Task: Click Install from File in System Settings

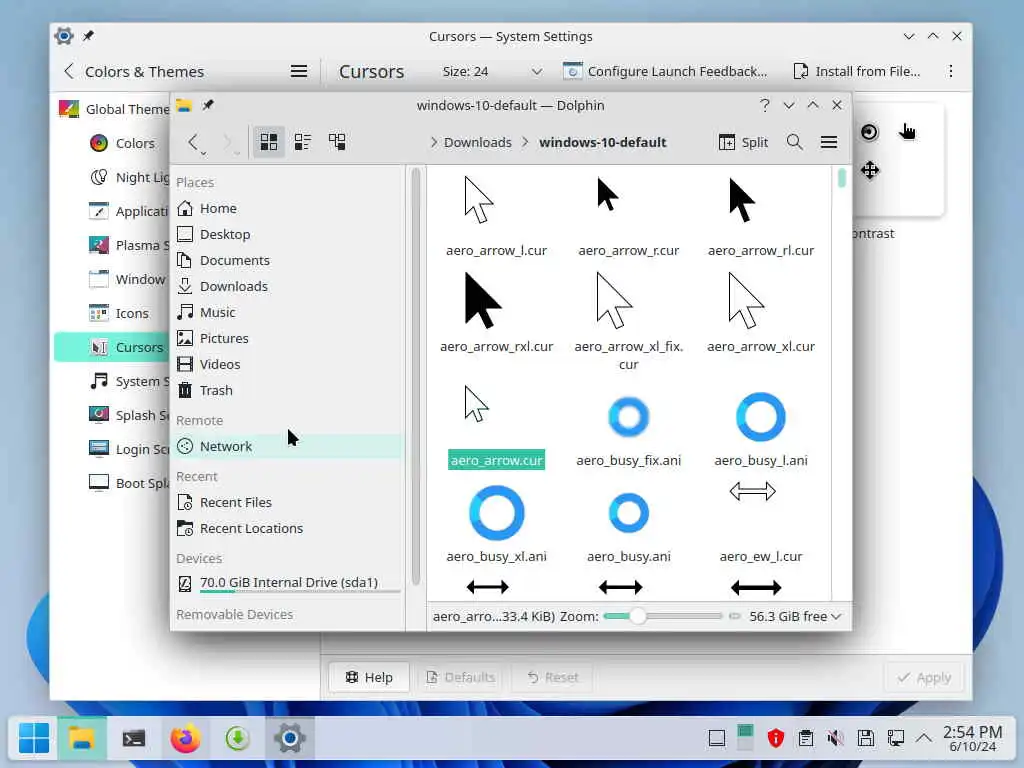Action: click(x=856, y=71)
